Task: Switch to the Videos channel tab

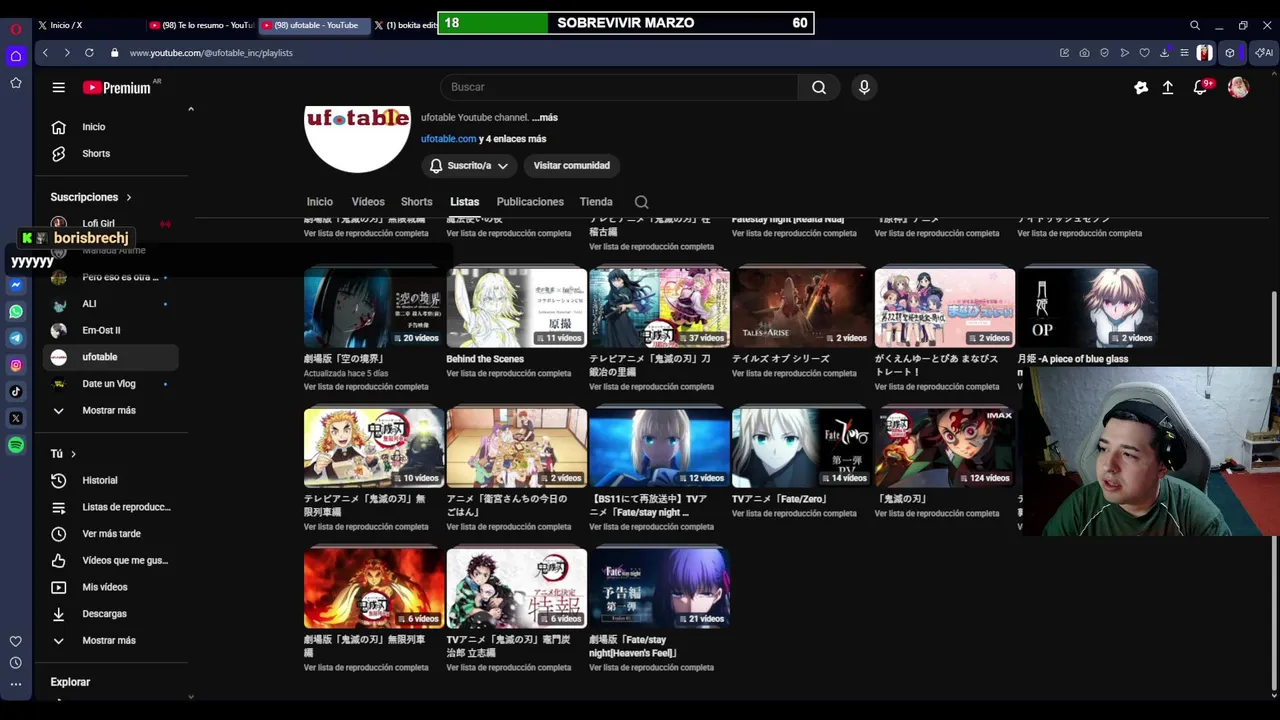Action: pyautogui.click(x=368, y=202)
